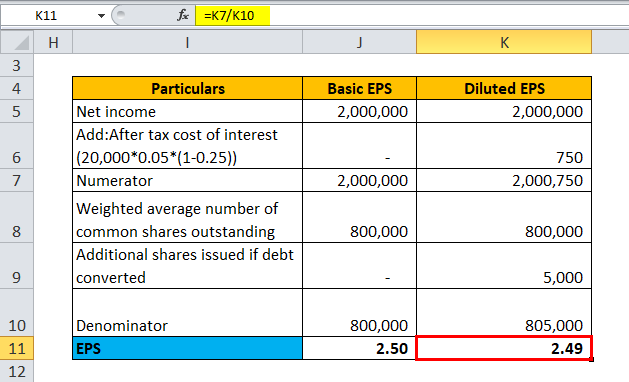629x382 pixels.
Task: Click the Particulars header cell
Action: pos(187,88)
